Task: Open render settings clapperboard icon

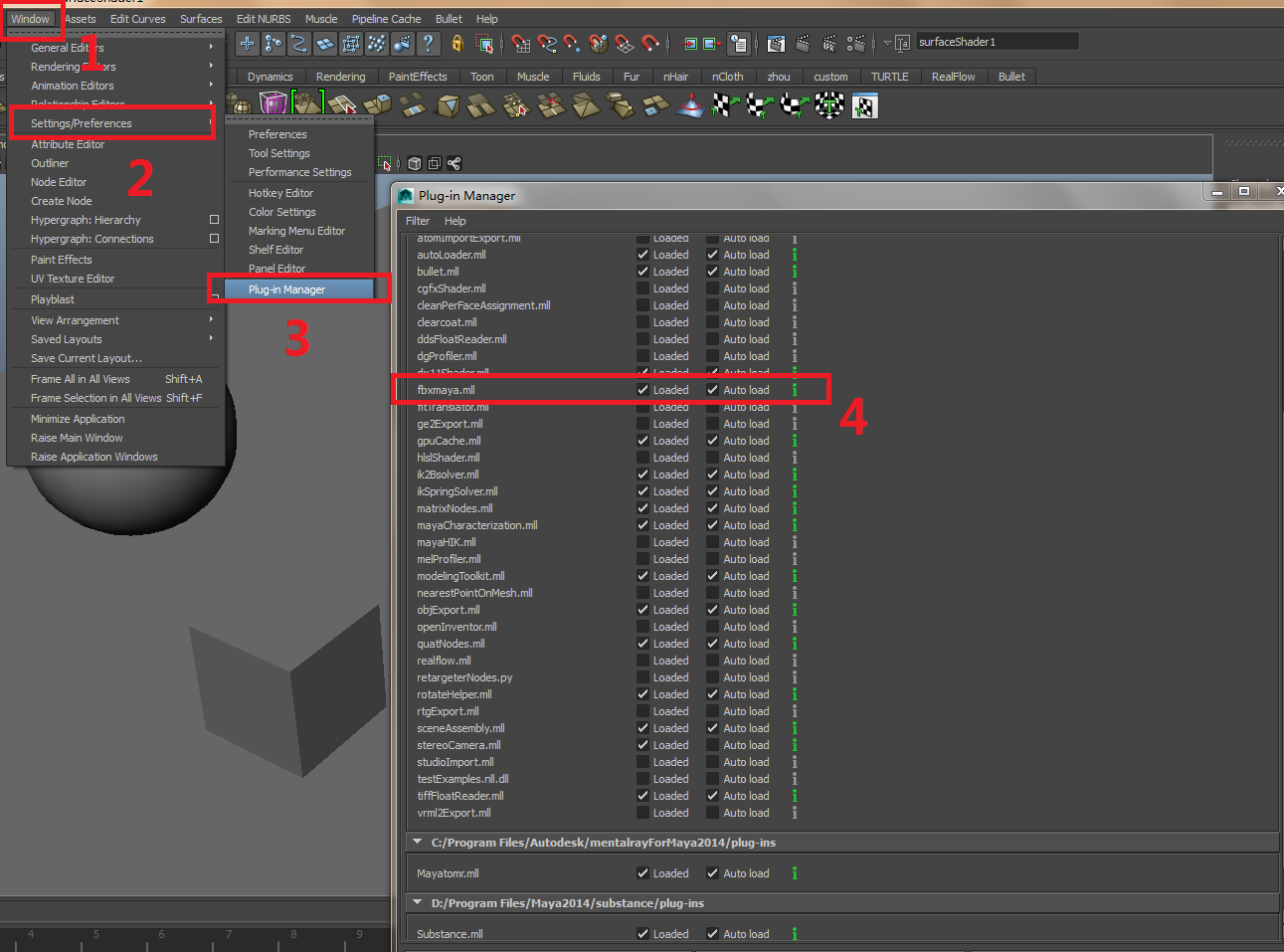Action: 855,43
